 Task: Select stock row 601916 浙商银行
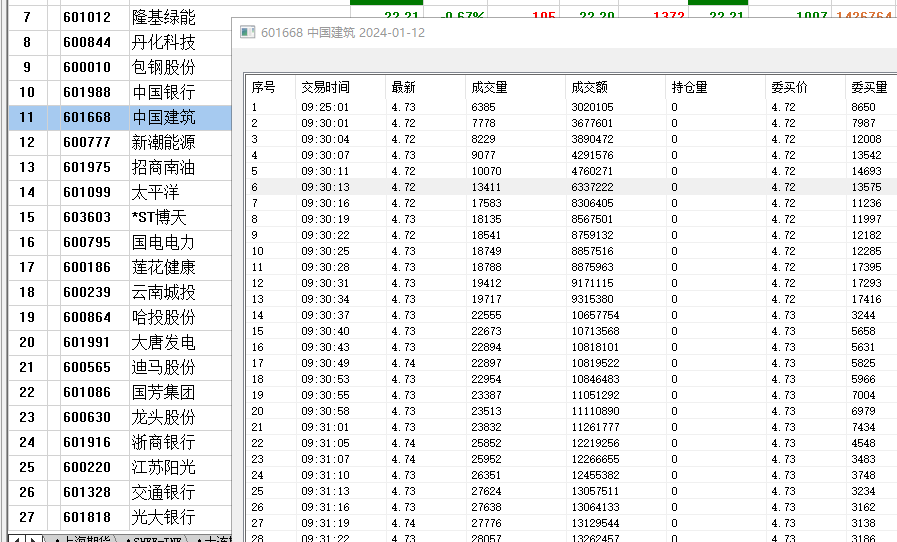tap(120, 442)
